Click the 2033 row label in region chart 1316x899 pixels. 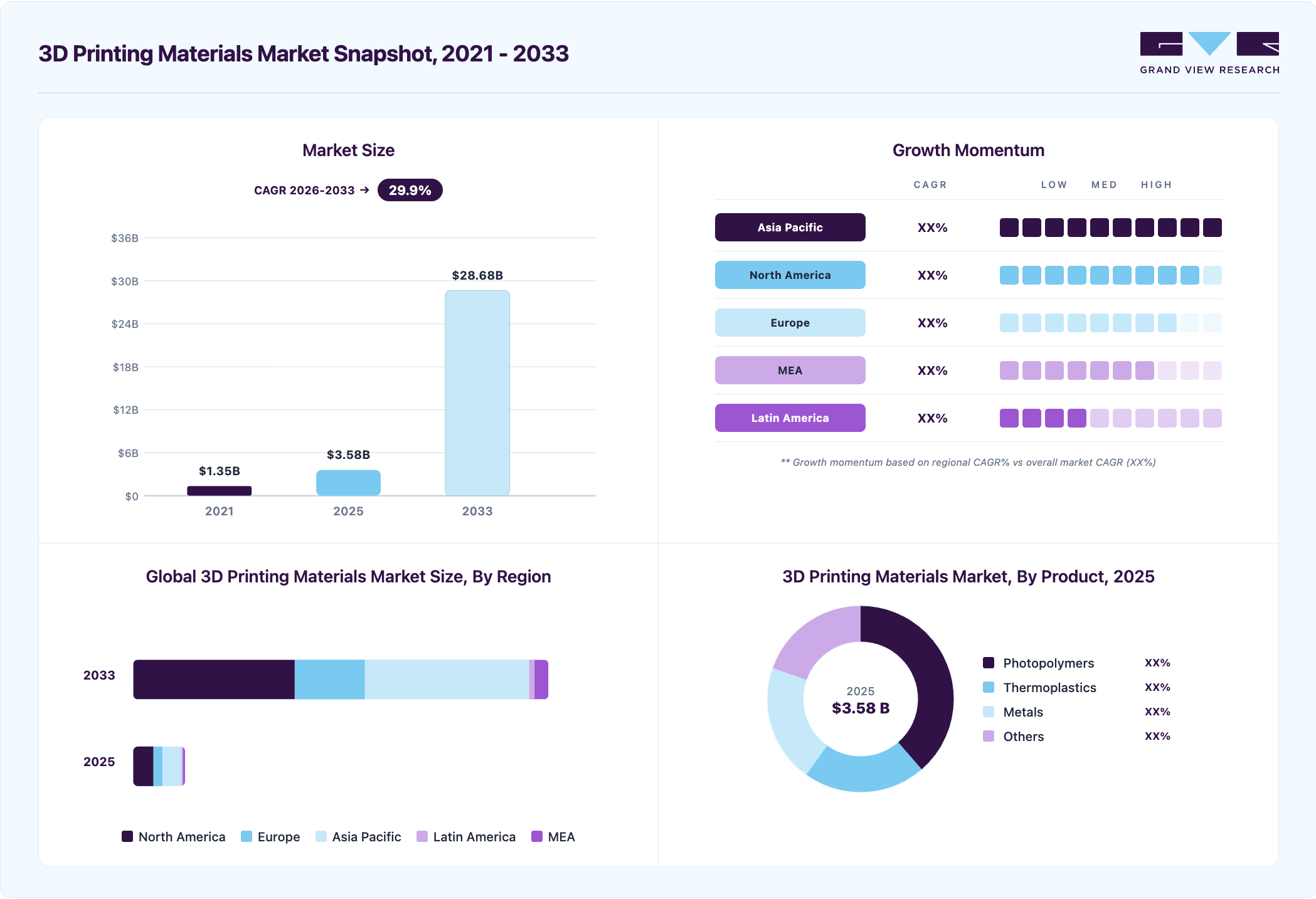tap(99, 675)
